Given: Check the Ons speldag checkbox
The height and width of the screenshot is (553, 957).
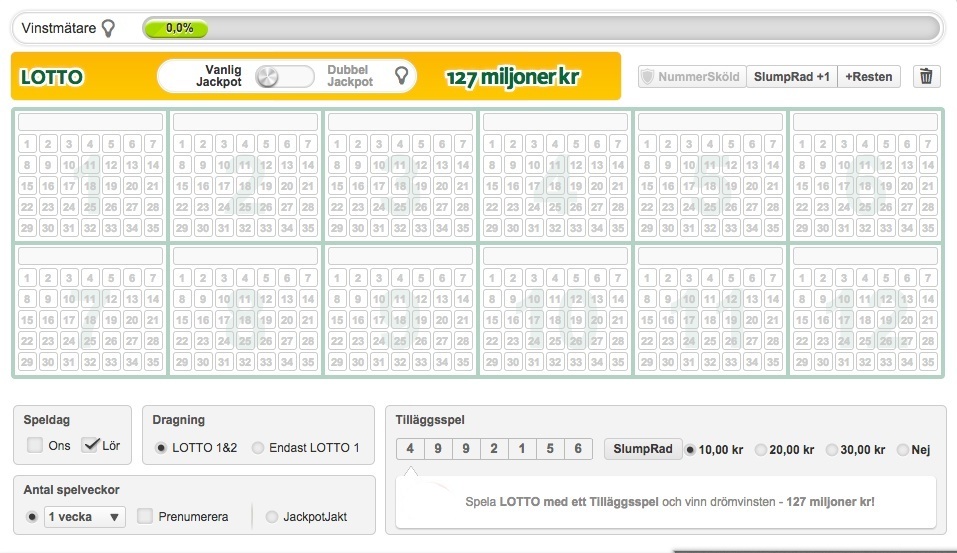Looking at the screenshot, I should click(x=34, y=445).
